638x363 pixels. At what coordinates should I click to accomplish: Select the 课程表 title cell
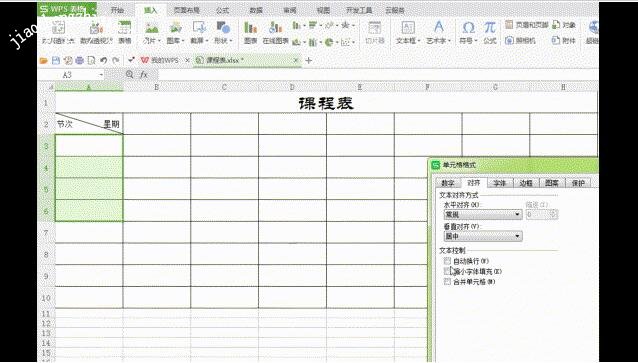point(326,103)
